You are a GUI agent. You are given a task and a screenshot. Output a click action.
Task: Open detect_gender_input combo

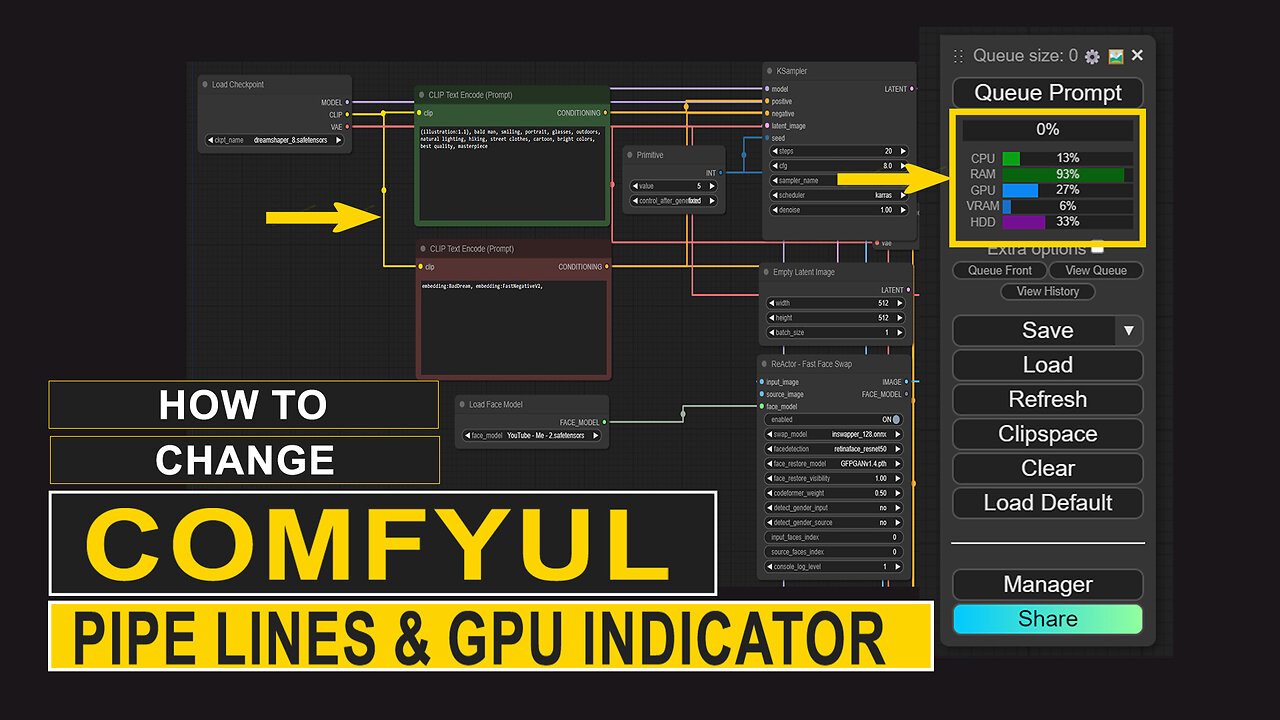tap(834, 508)
